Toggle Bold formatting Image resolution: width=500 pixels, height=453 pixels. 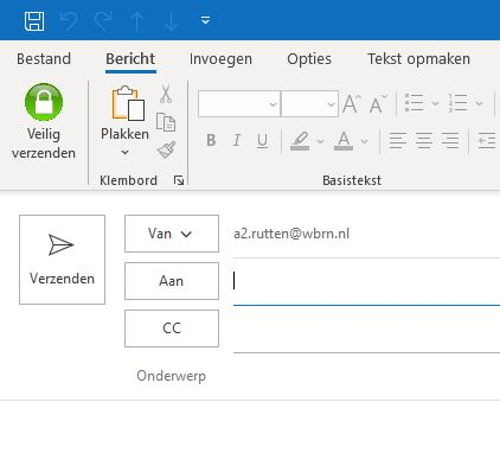click(211, 140)
